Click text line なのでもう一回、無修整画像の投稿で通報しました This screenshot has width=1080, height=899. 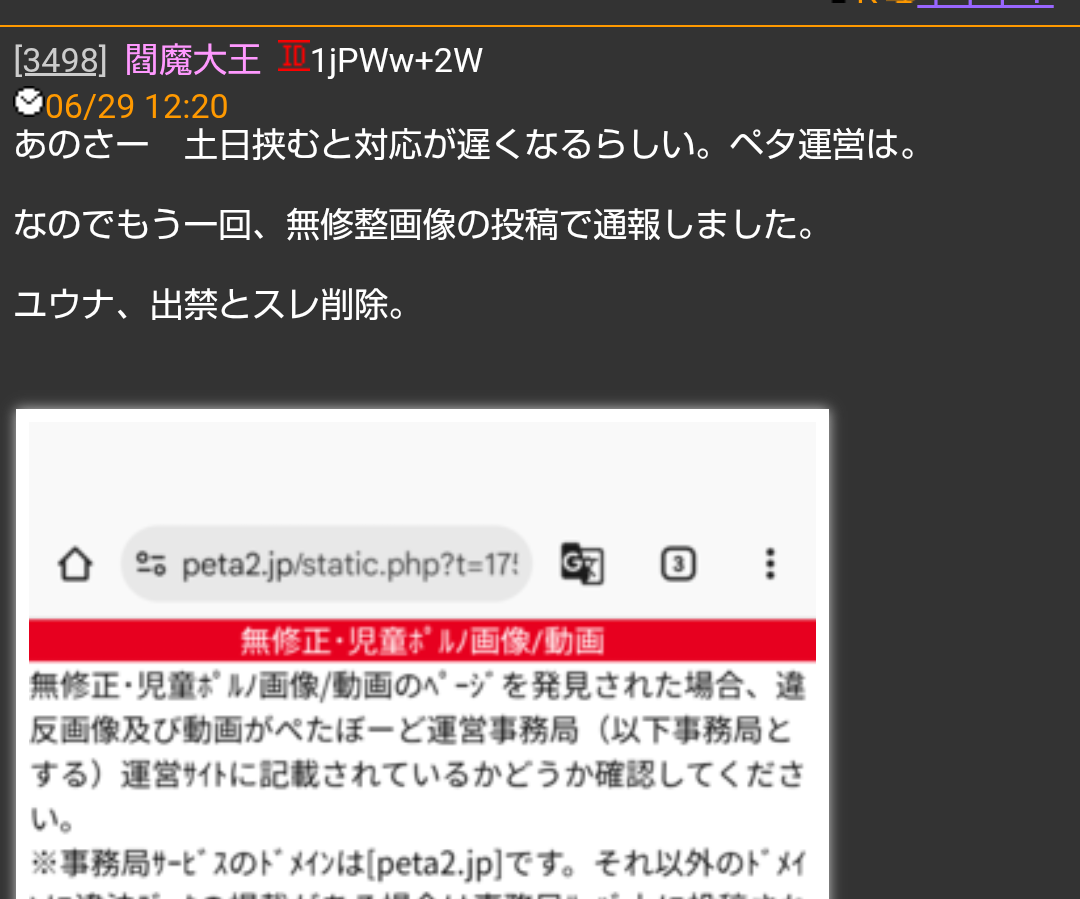coord(416,225)
